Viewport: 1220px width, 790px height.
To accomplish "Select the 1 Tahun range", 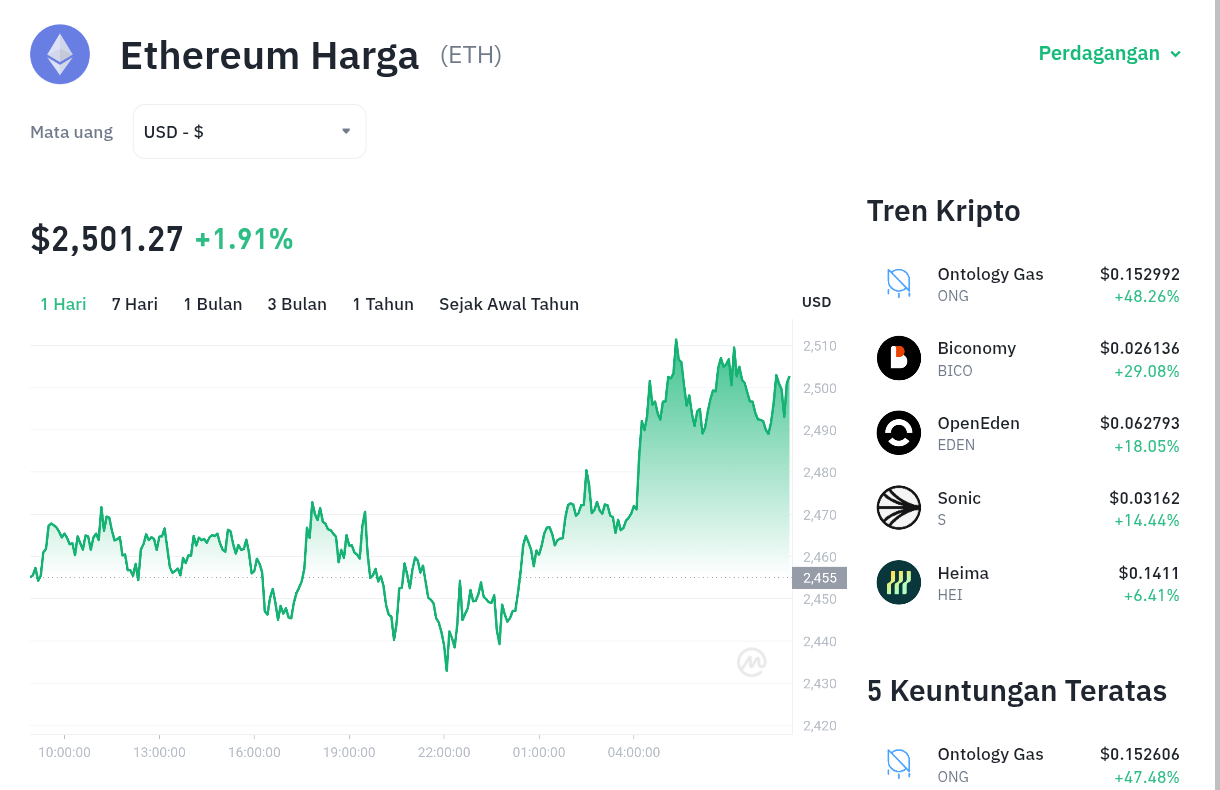I will pos(383,304).
